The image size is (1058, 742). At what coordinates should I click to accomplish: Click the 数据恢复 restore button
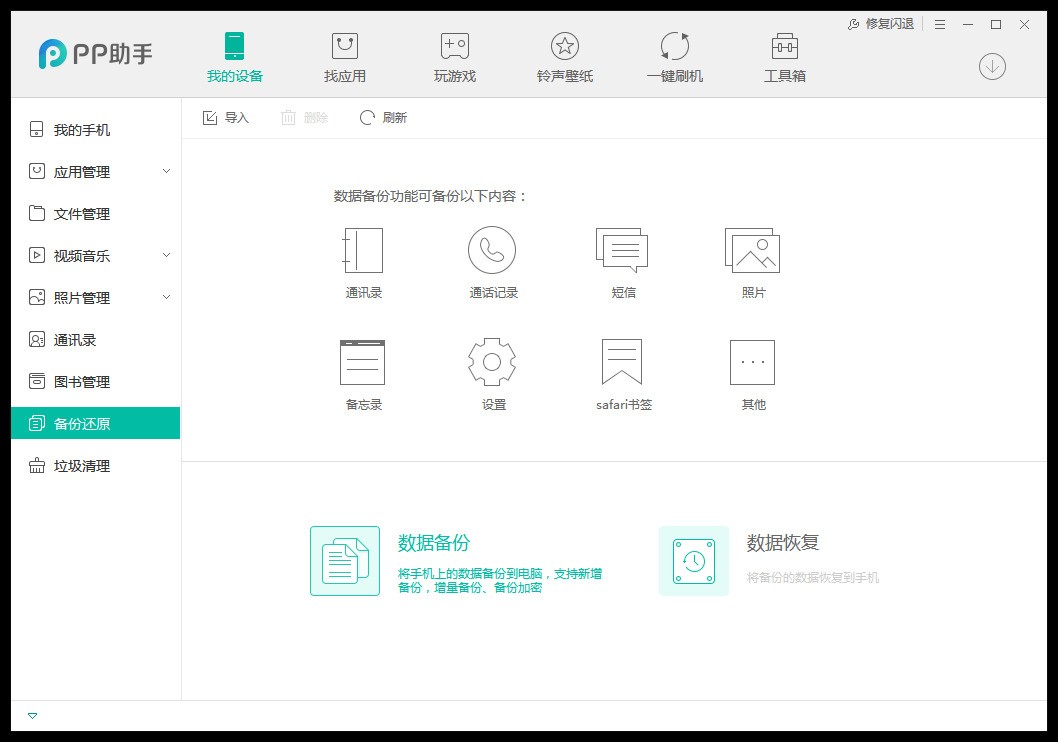694,561
